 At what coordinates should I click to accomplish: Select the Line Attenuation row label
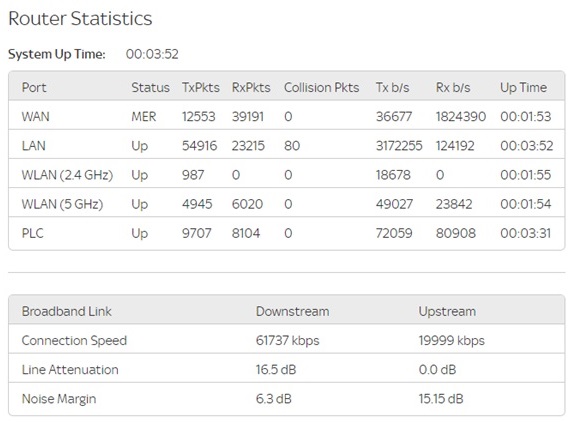70,370
